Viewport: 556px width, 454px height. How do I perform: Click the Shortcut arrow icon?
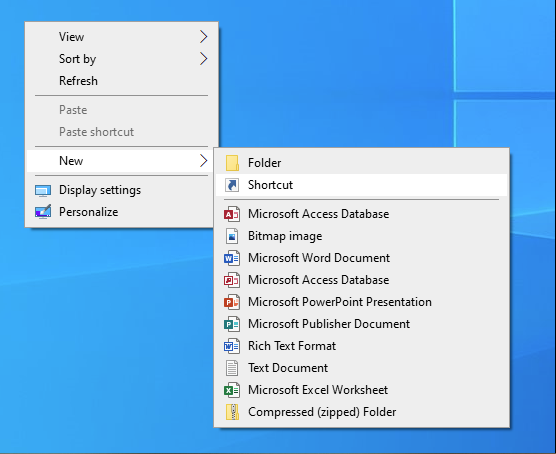232,185
